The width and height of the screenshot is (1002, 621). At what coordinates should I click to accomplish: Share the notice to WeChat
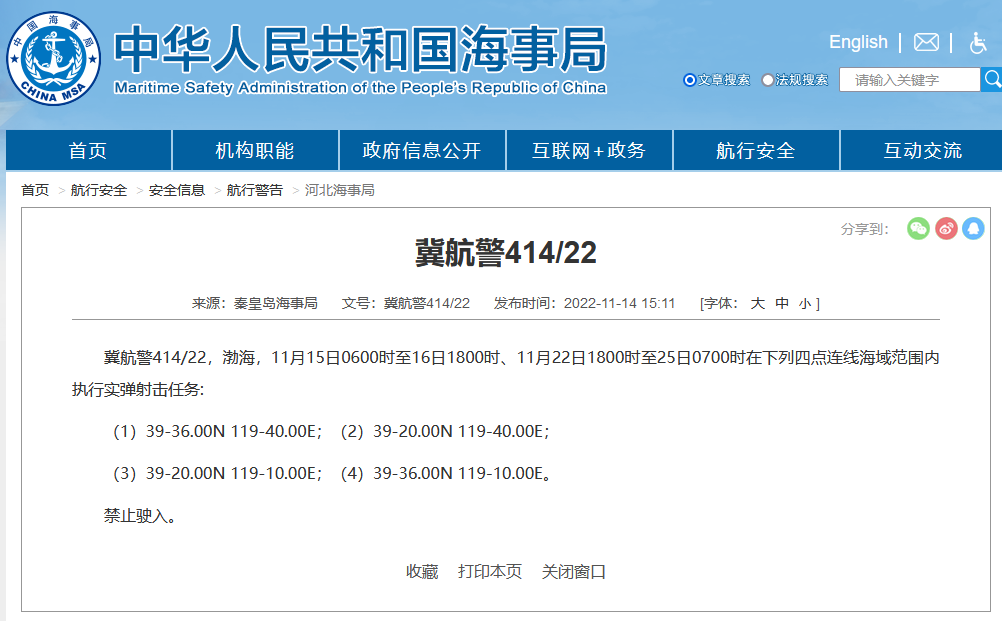pyautogui.click(x=918, y=229)
